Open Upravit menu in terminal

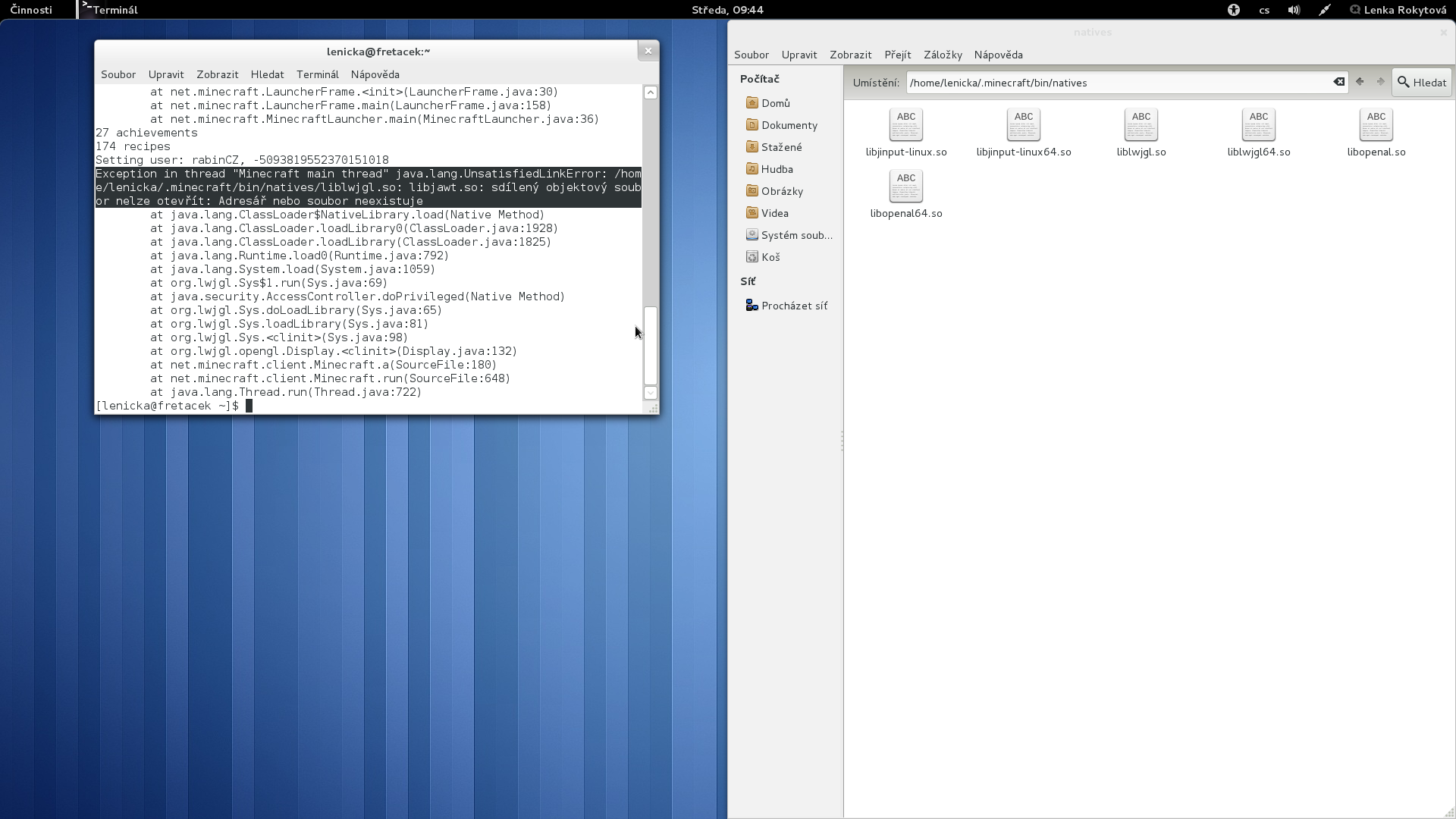(x=166, y=74)
